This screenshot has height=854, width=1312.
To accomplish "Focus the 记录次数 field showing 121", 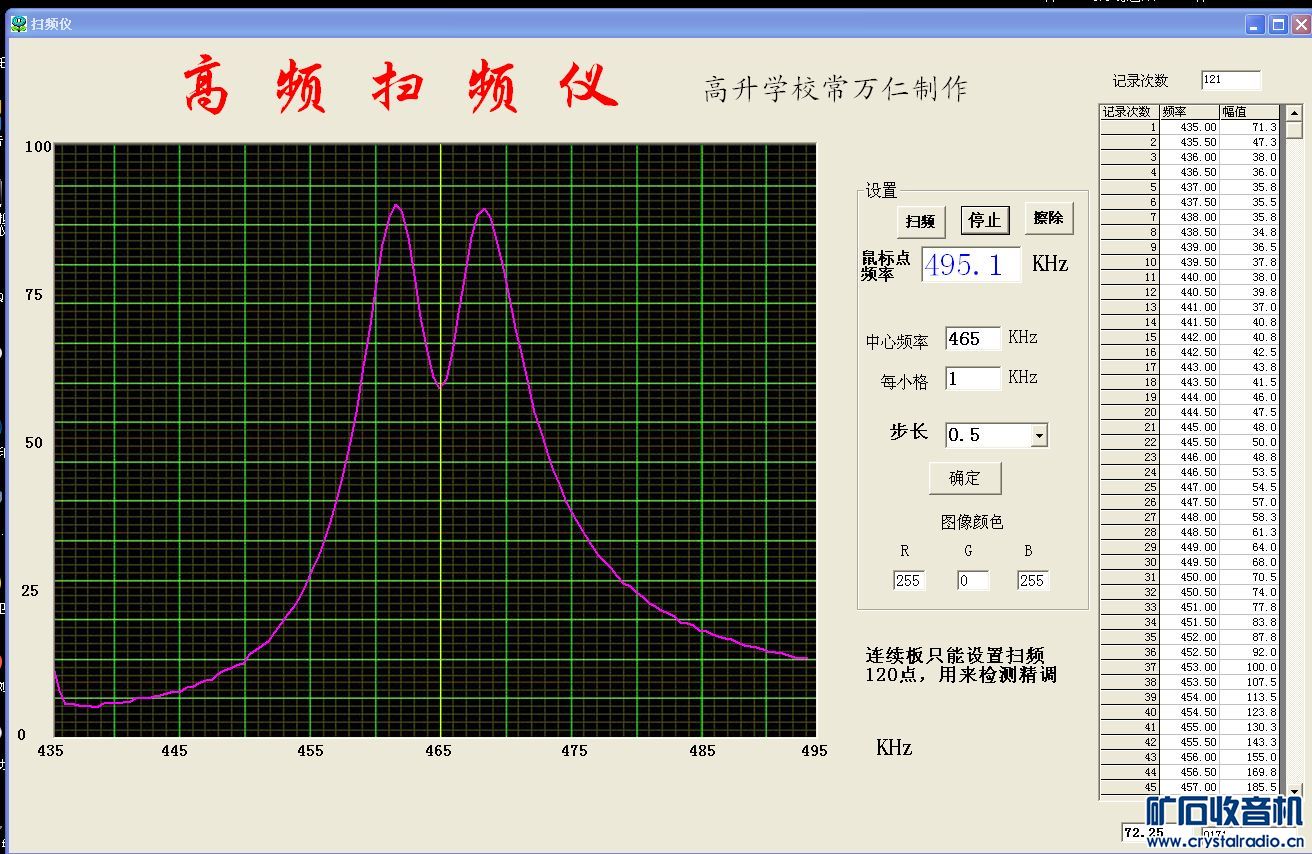I will pyautogui.click(x=1231, y=80).
